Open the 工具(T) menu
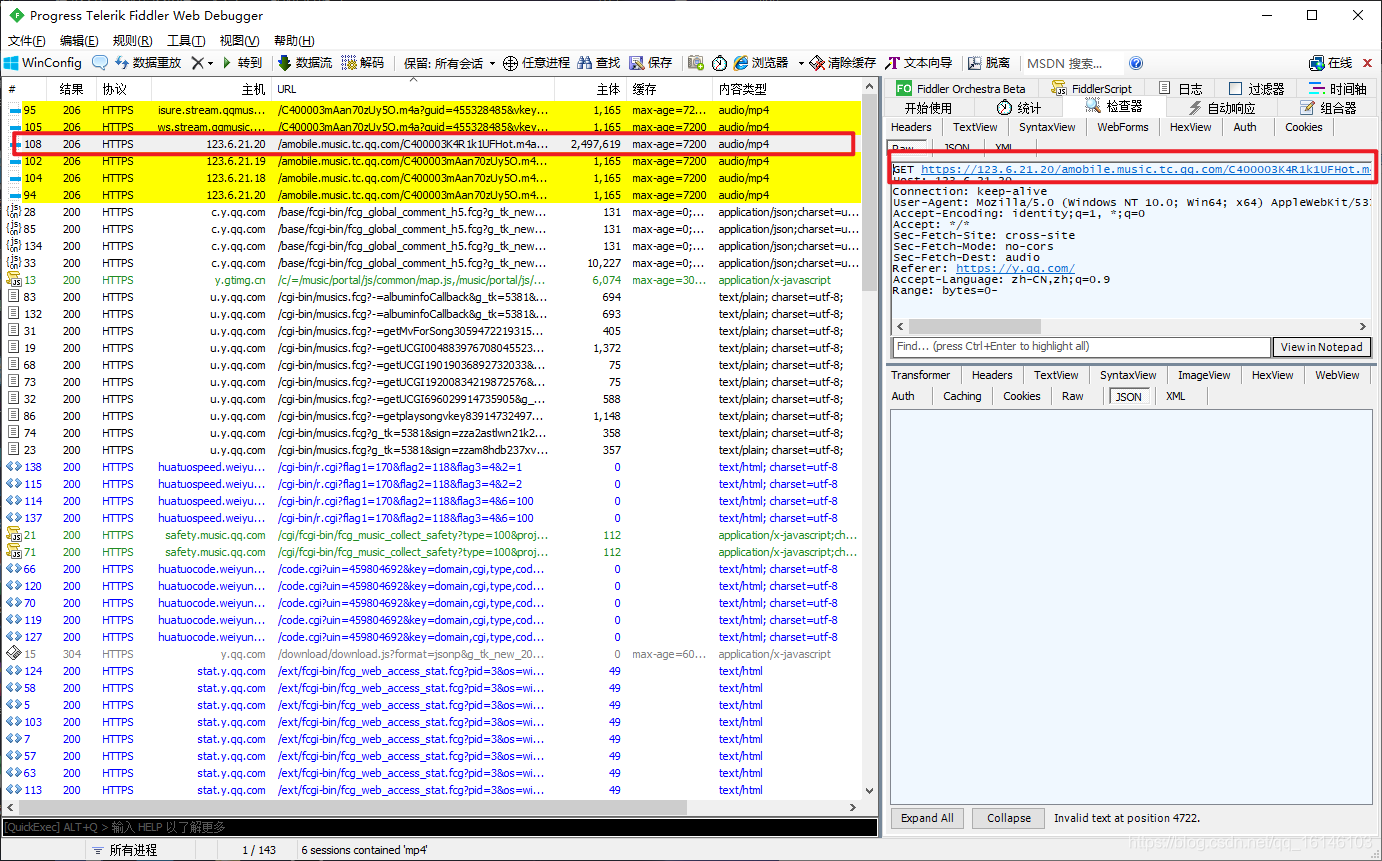 click(x=186, y=41)
